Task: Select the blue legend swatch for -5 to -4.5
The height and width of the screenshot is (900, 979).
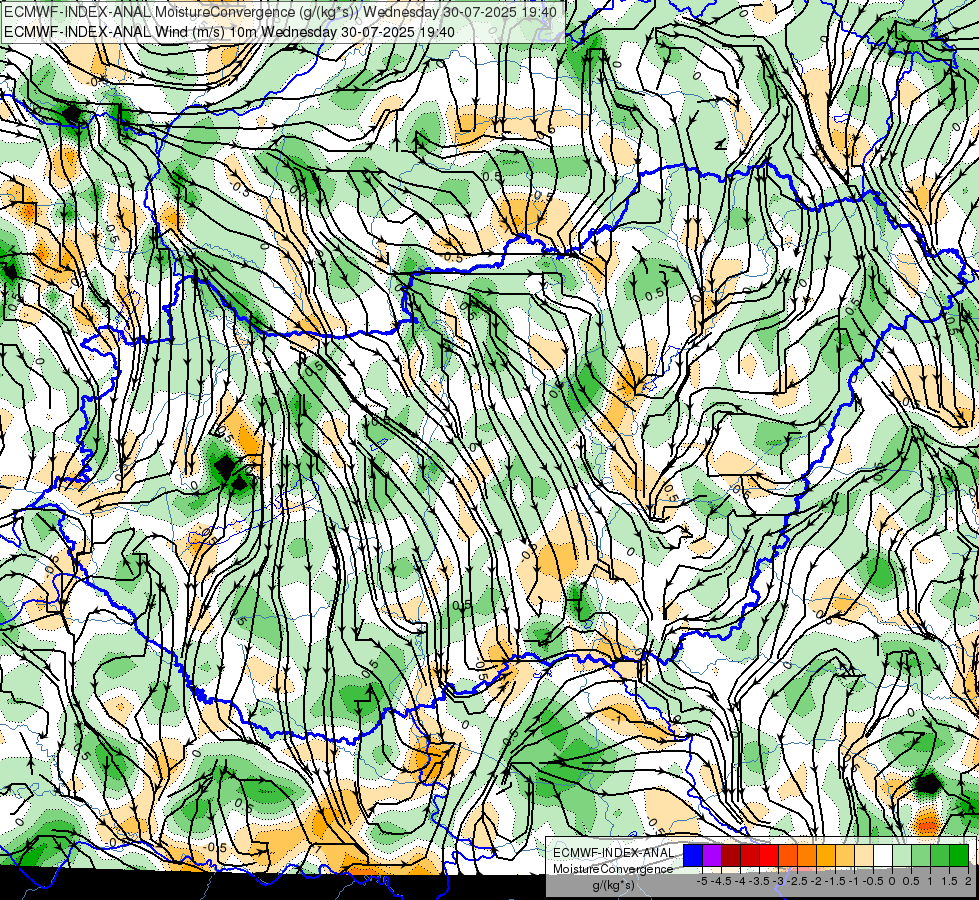Action: click(x=693, y=856)
